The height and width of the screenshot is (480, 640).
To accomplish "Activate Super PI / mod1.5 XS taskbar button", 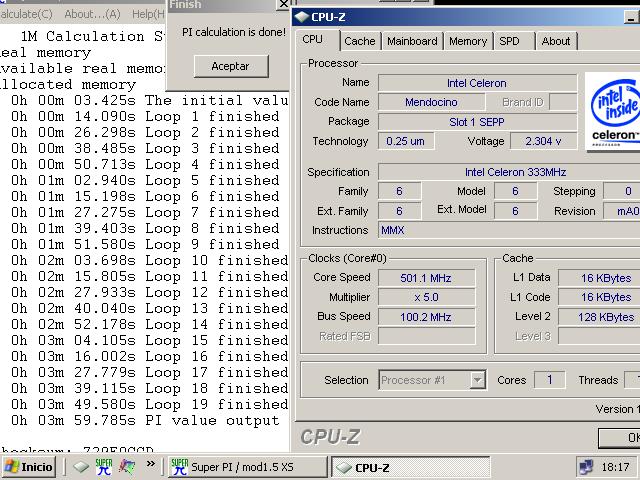I will [x=248, y=467].
